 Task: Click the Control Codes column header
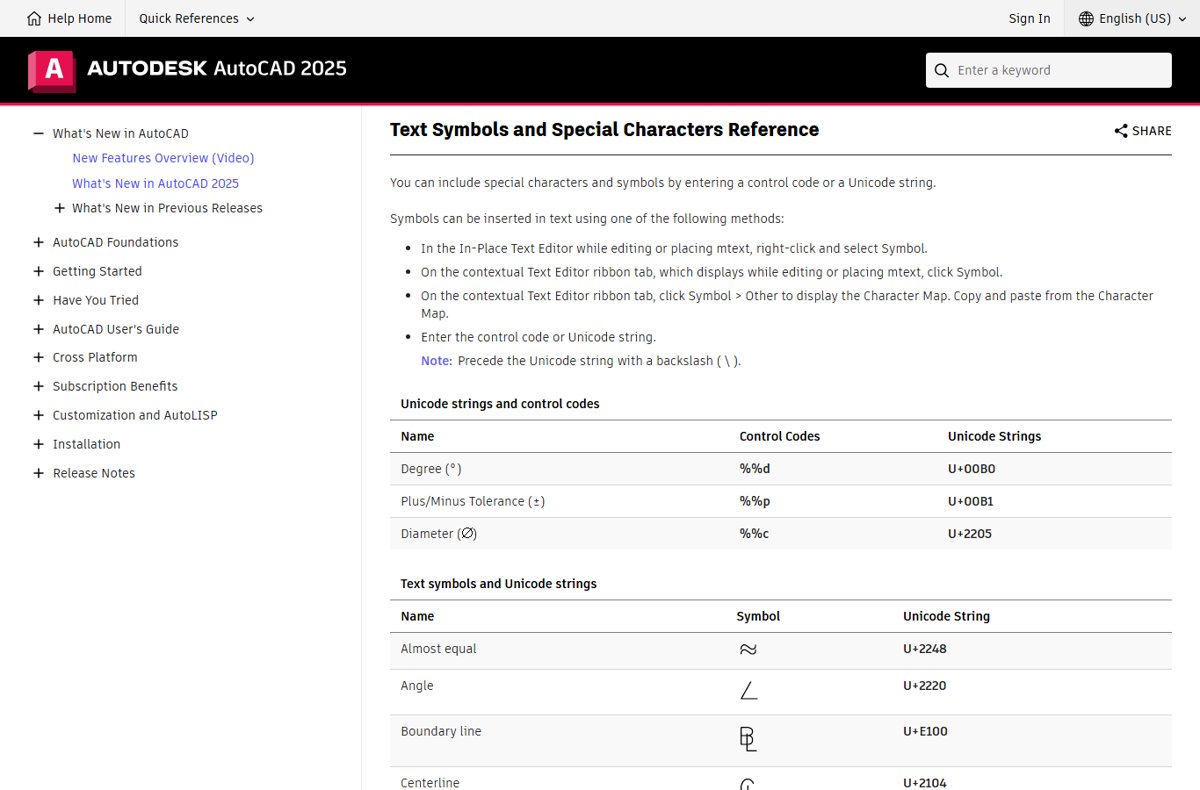point(780,436)
